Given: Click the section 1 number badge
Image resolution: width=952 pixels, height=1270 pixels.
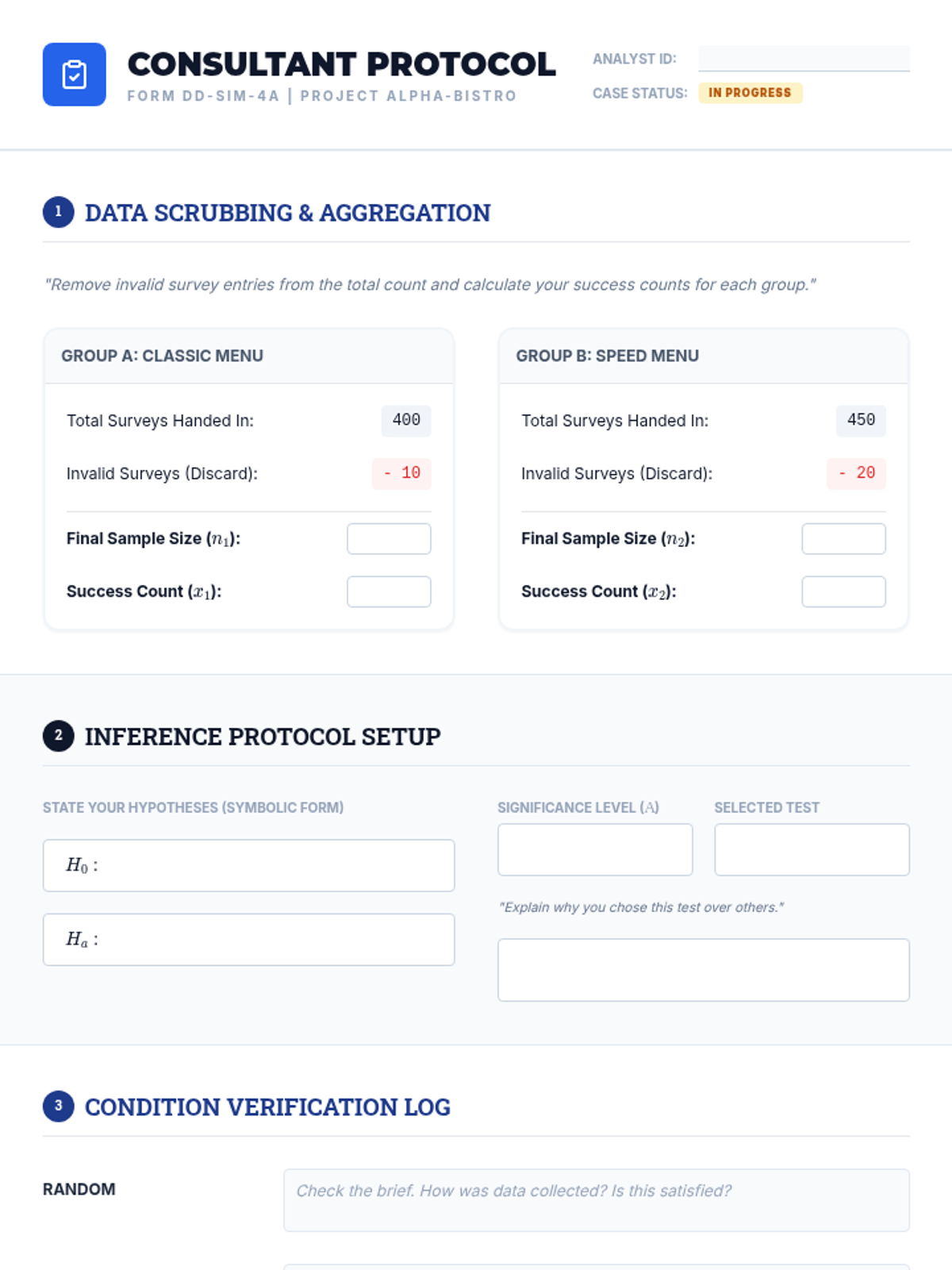Looking at the screenshot, I should tap(58, 212).
